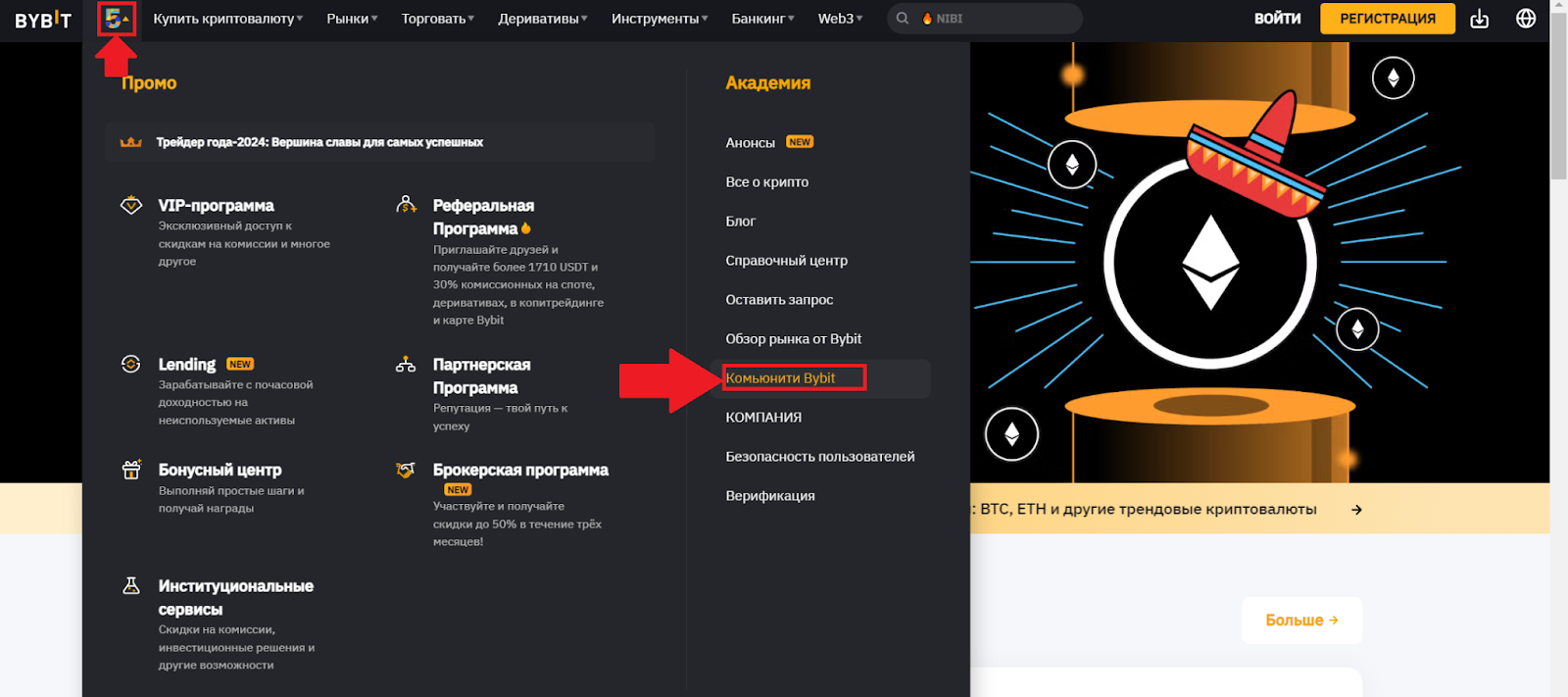The image size is (1568, 697).
Task: Open Реферальная Программа title
Action: [484, 217]
